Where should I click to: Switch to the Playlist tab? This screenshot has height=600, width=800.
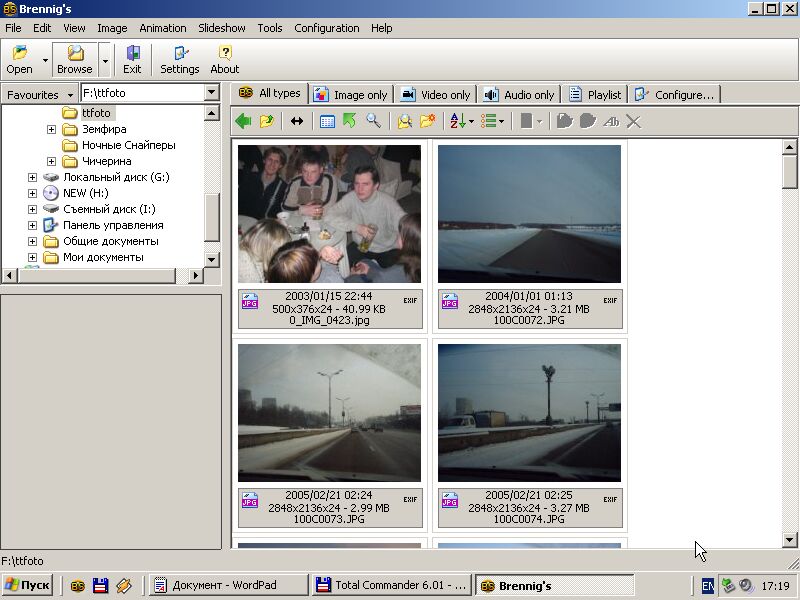click(595, 94)
